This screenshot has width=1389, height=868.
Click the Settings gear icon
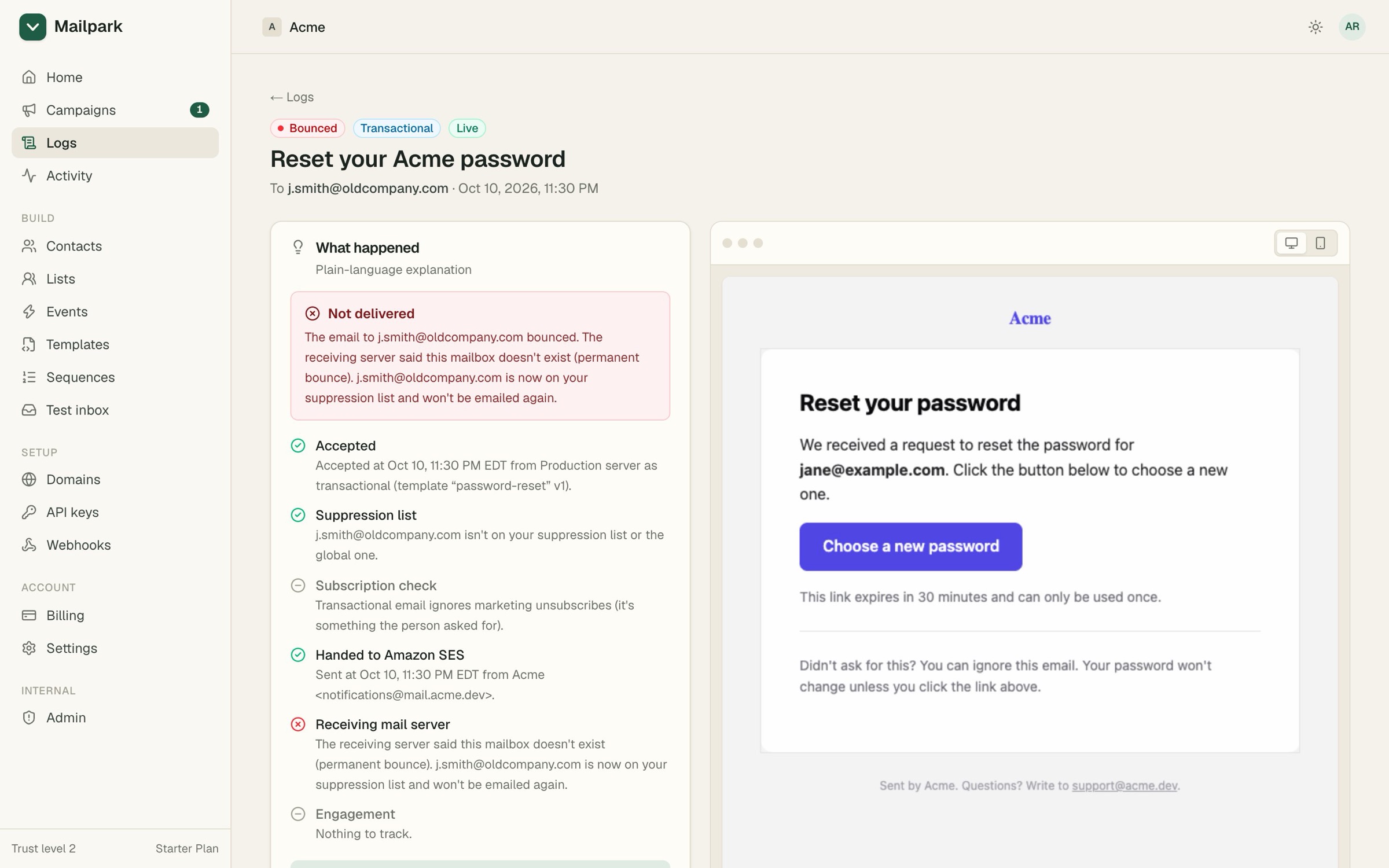coord(29,648)
